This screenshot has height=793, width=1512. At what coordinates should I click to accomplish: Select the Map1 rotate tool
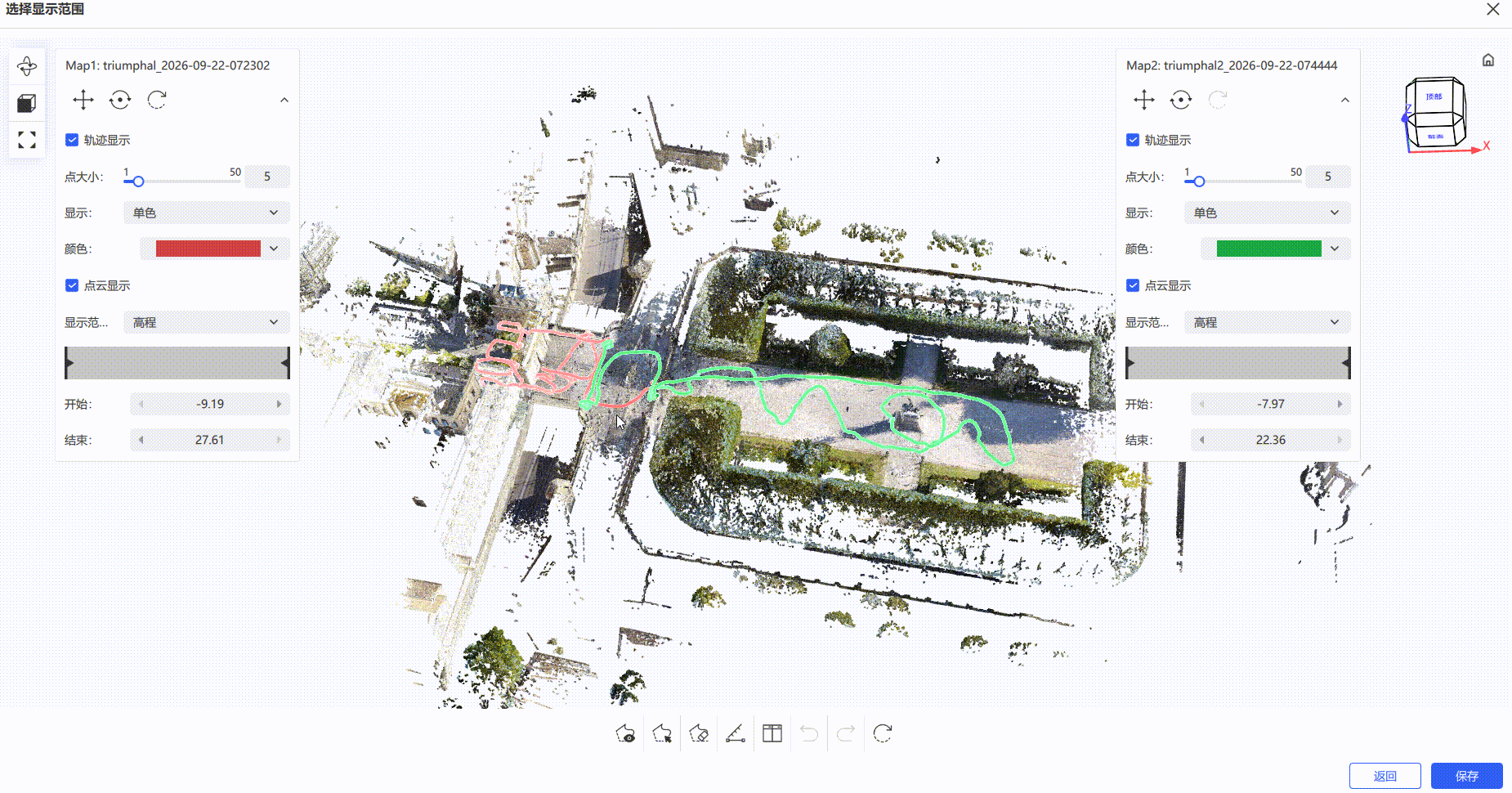tap(120, 100)
